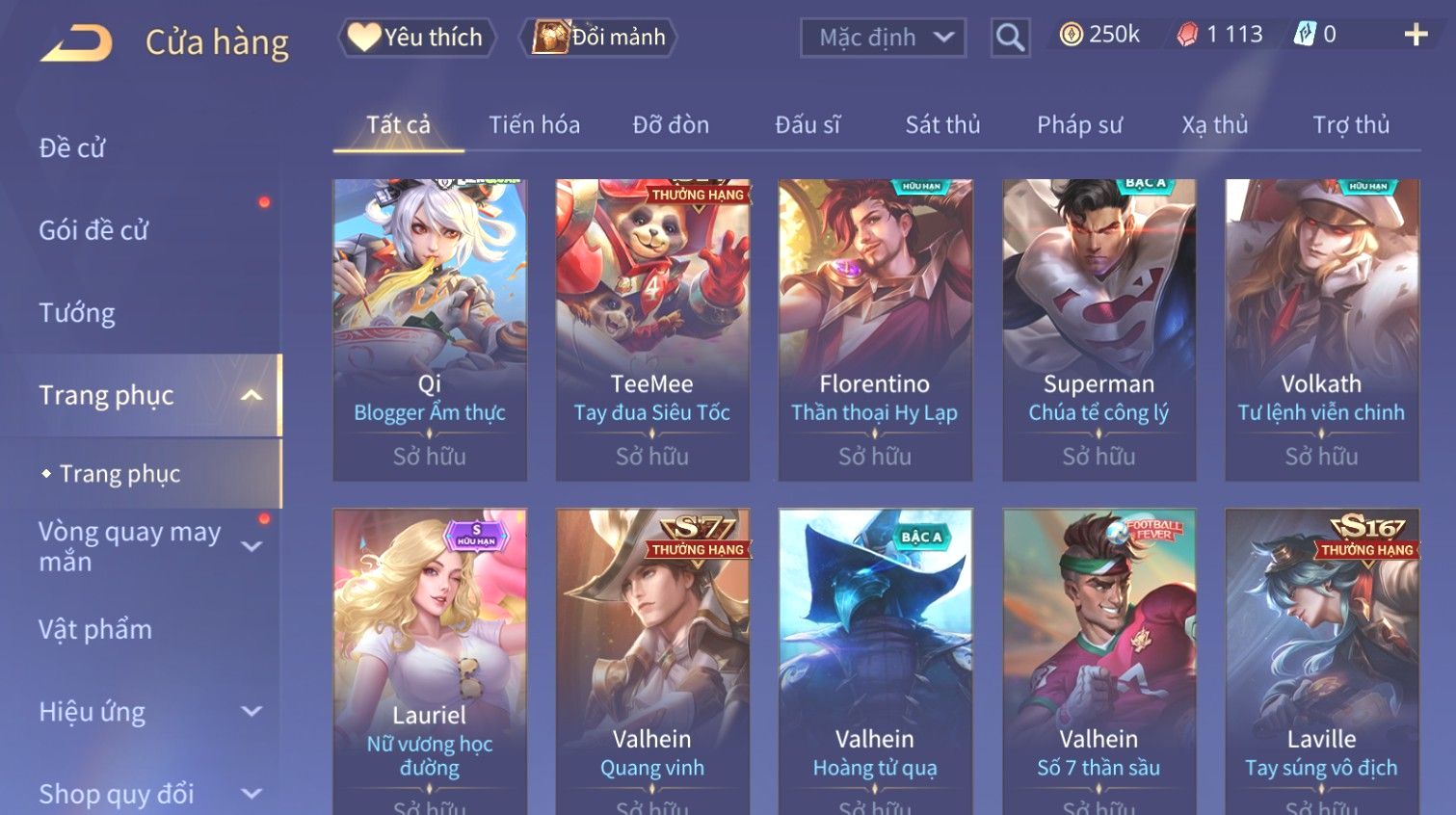Tap the plus icon to add currency
1456x815 pixels.
pos(1416,36)
